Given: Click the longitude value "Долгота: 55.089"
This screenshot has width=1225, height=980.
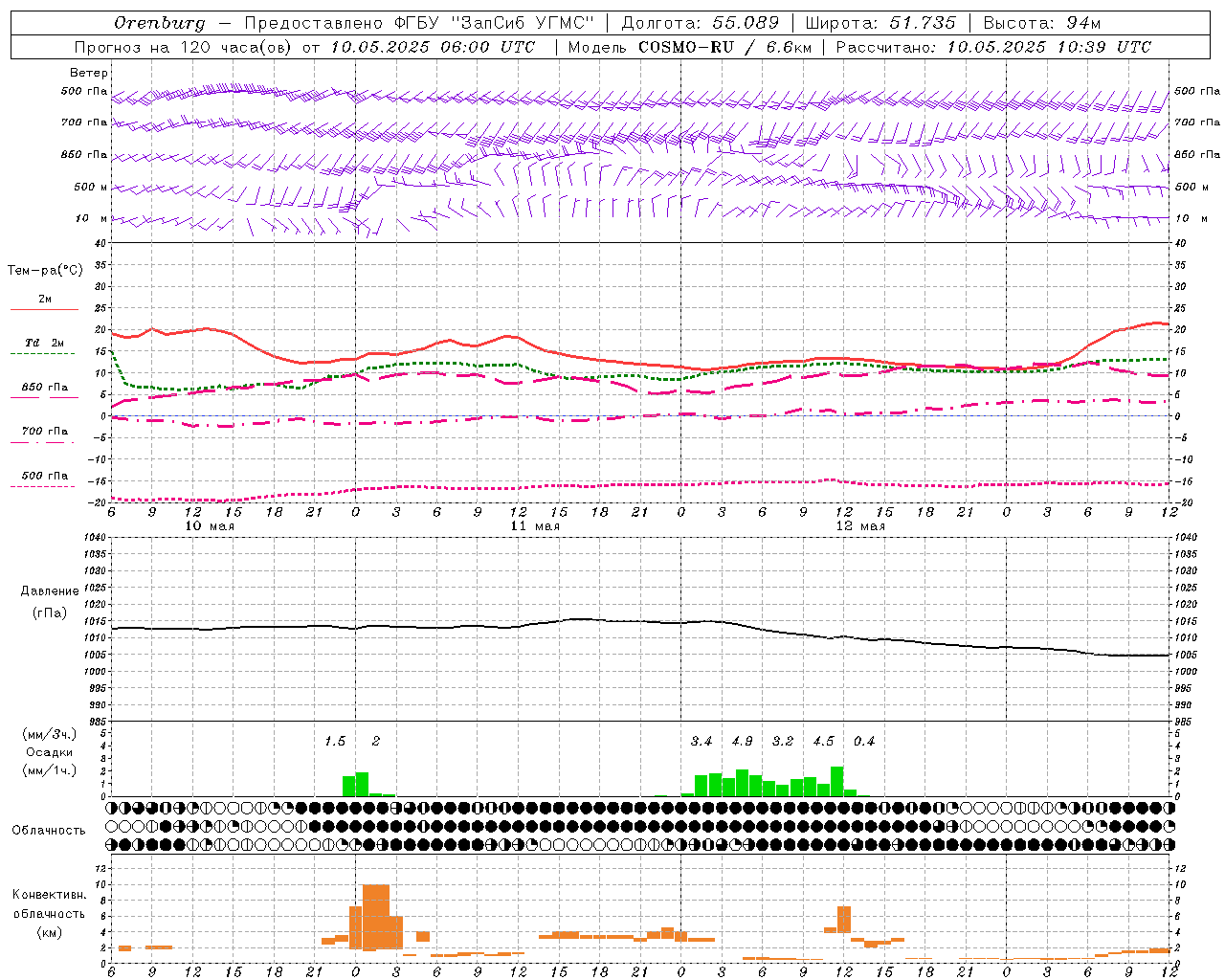Looking at the screenshot, I should [x=701, y=23].
